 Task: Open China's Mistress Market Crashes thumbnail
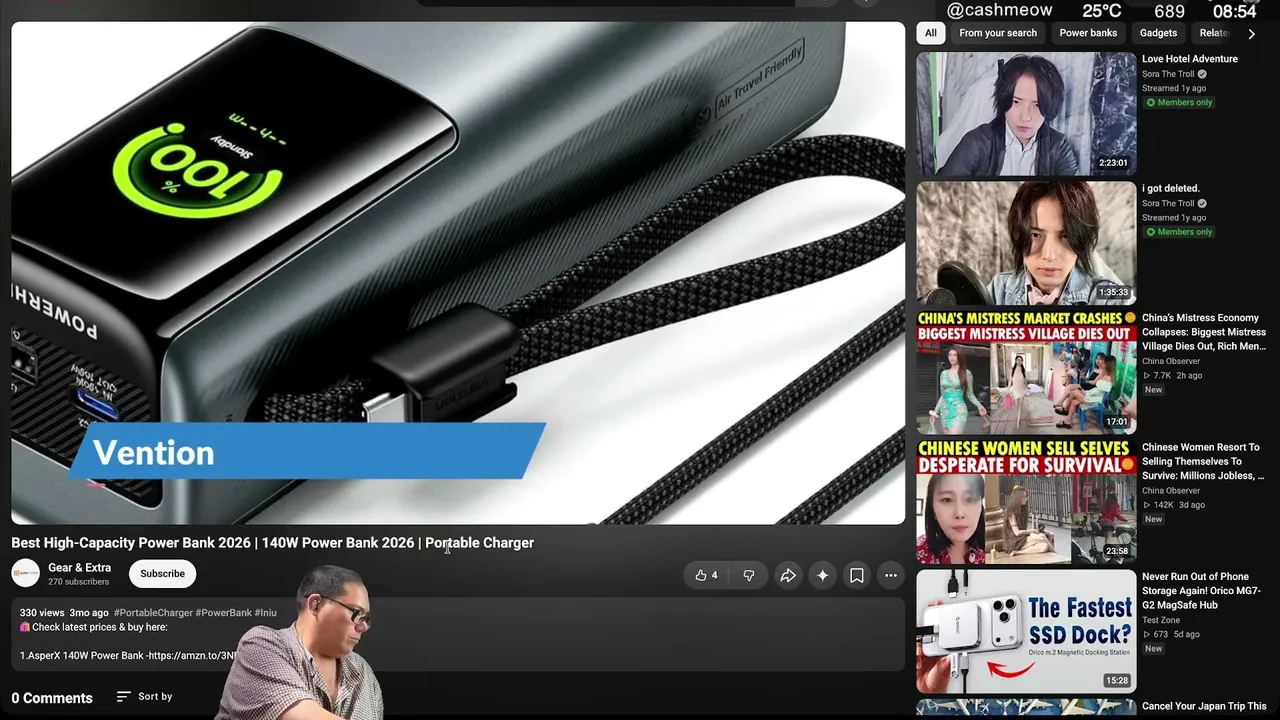click(x=1026, y=372)
